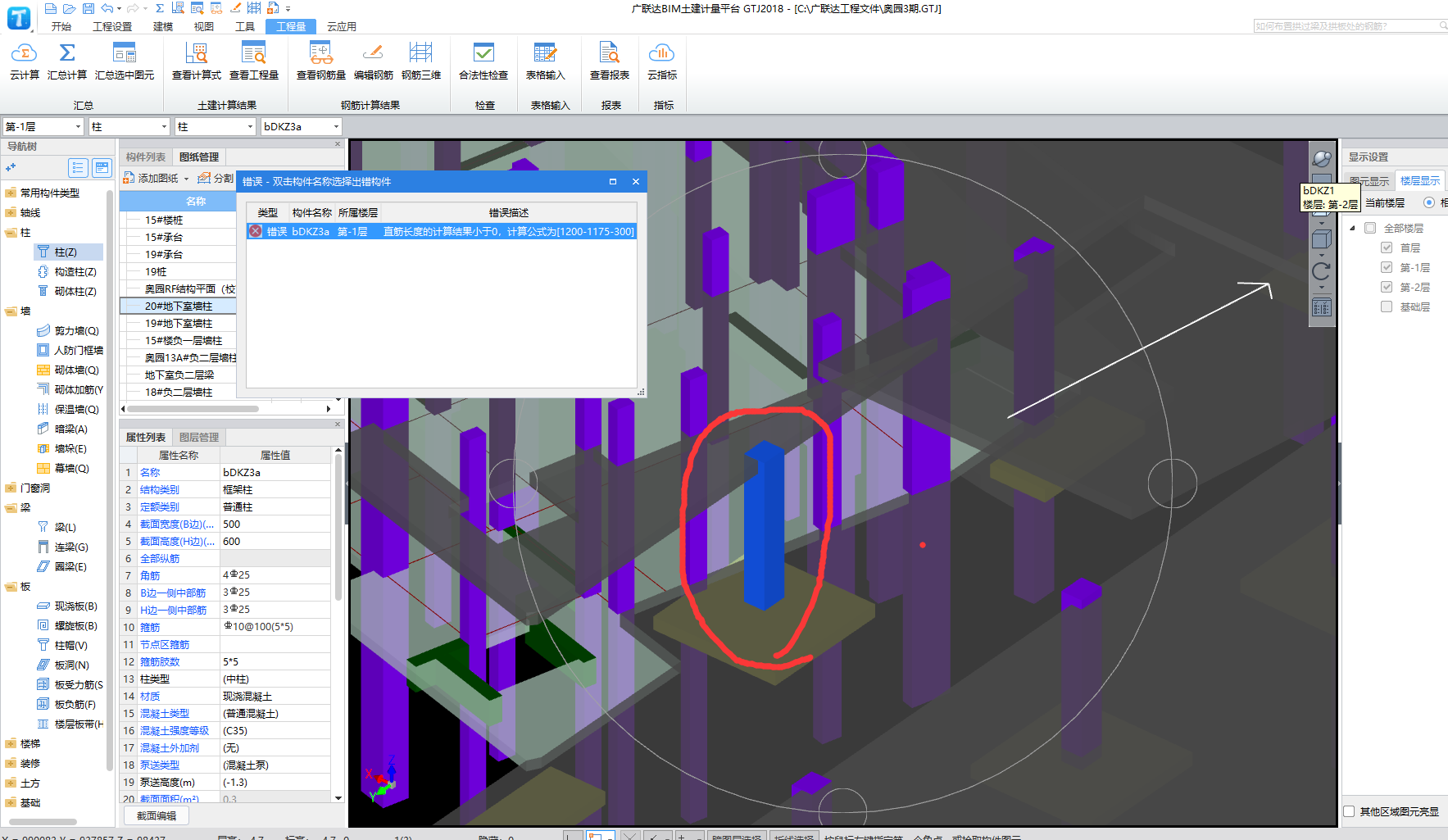Select 19#地下室墙柱 drawing row
The image size is (1448, 840).
tap(179, 324)
